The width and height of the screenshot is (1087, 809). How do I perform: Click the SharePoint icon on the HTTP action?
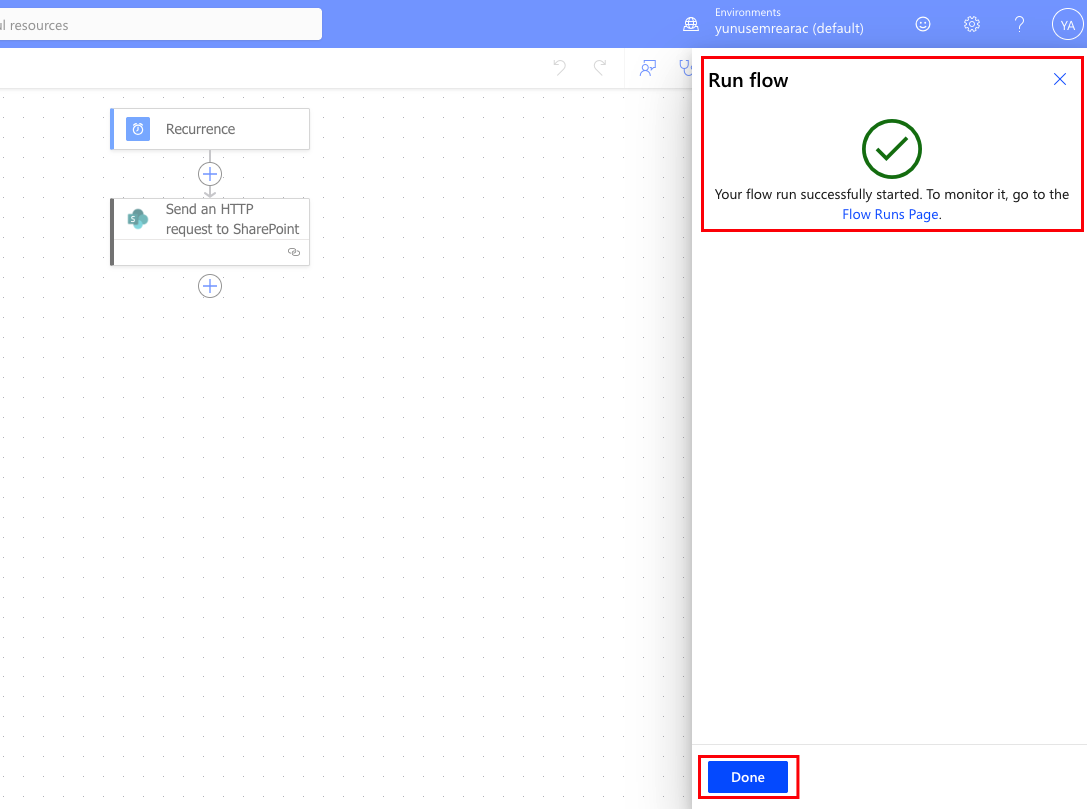(138, 219)
